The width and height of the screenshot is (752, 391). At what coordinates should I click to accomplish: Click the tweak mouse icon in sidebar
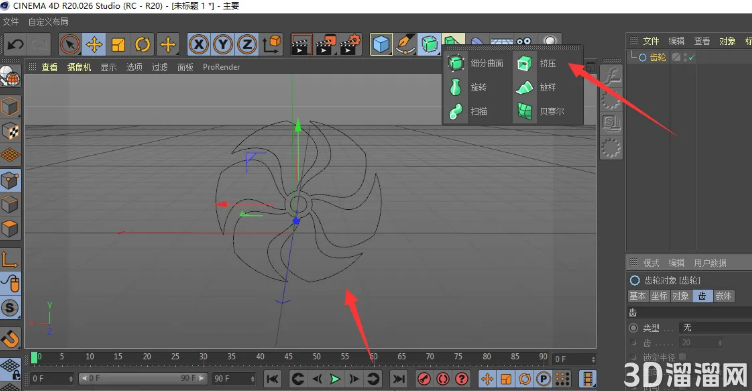(x=10, y=284)
